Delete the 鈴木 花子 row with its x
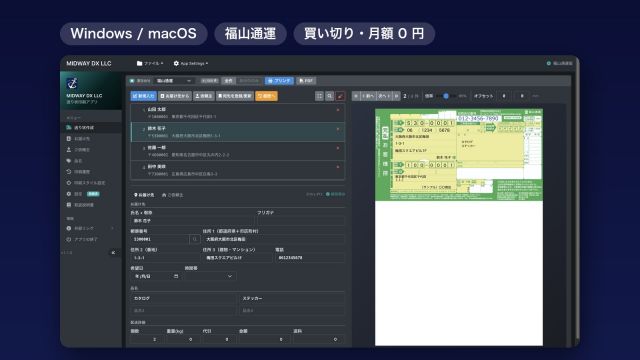This screenshot has width=640, height=360. point(338,129)
